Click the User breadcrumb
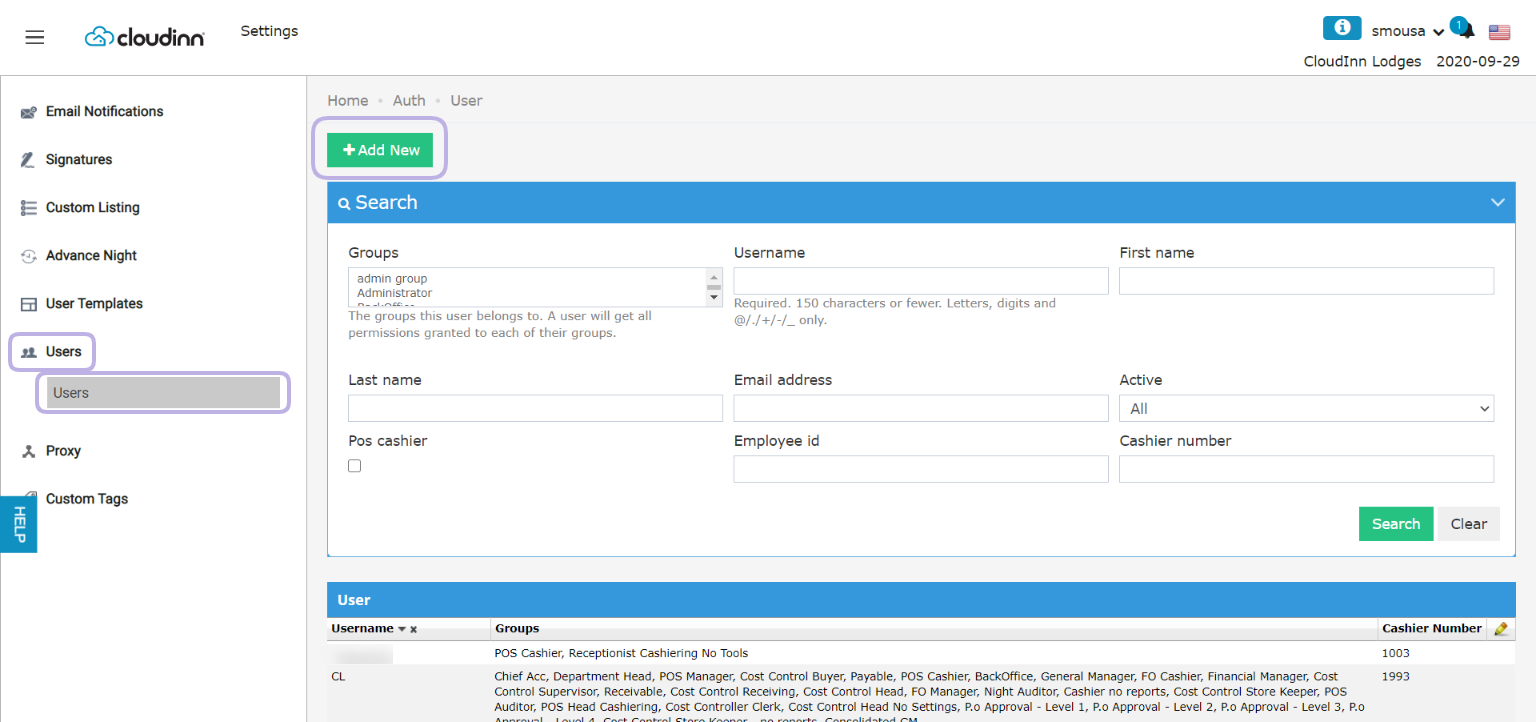 click(466, 100)
